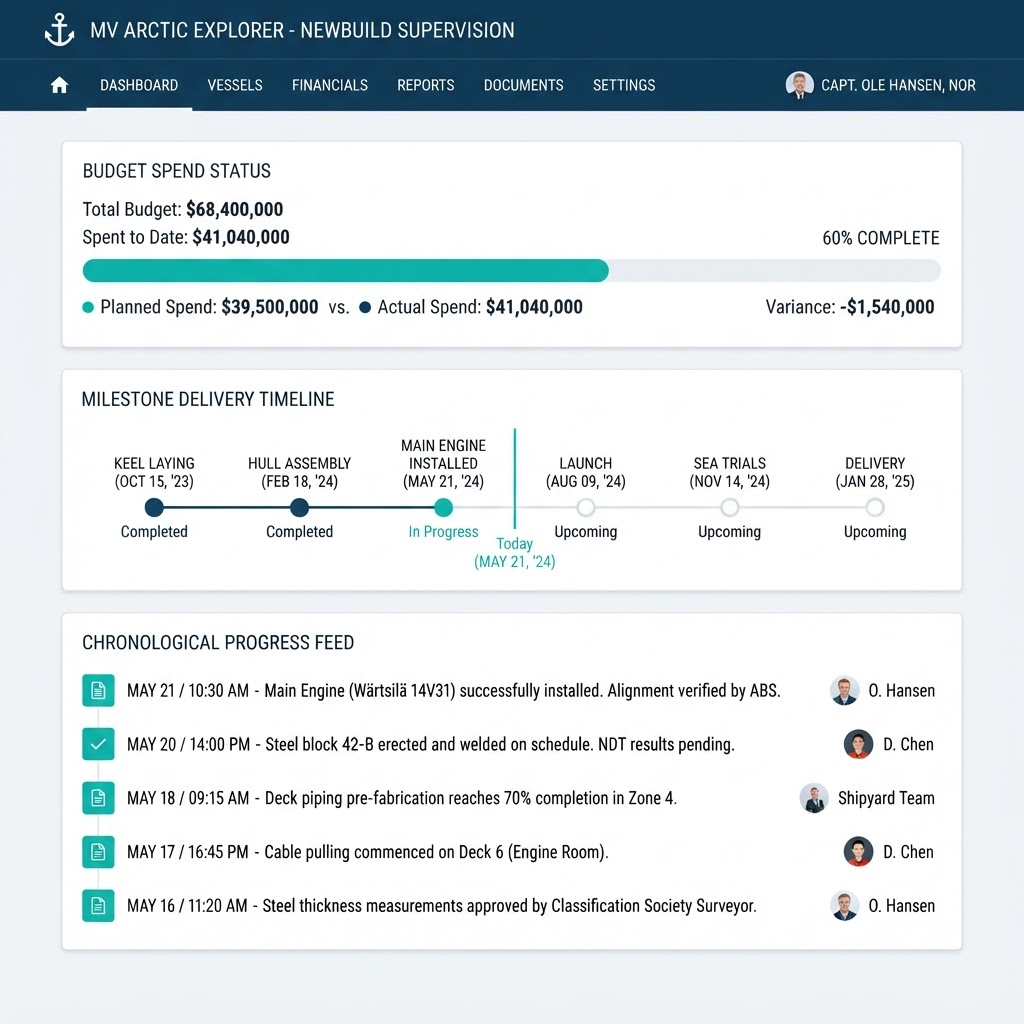Click D. Chen avatar on MAY 20 entry
The image size is (1024, 1024).
pos(859,744)
